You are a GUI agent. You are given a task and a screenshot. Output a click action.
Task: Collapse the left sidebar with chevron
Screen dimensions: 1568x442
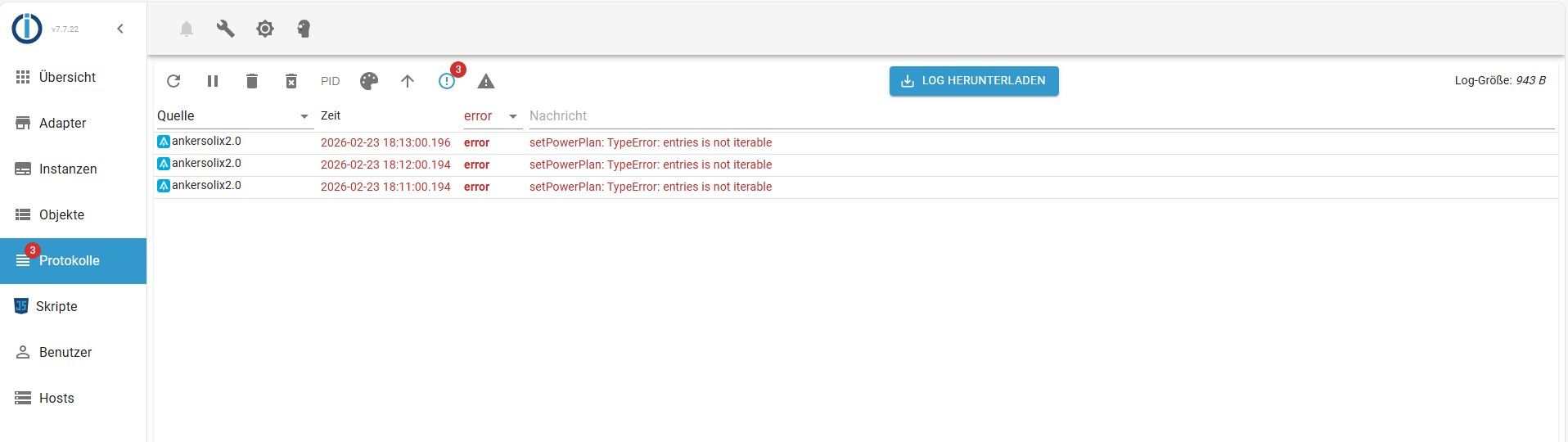click(120, 29)
